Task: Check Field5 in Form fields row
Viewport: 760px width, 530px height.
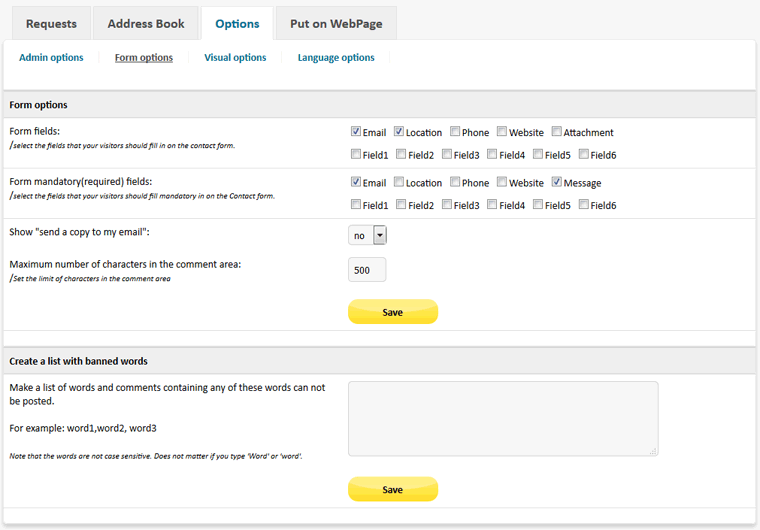Action: (x=538, y=154)
